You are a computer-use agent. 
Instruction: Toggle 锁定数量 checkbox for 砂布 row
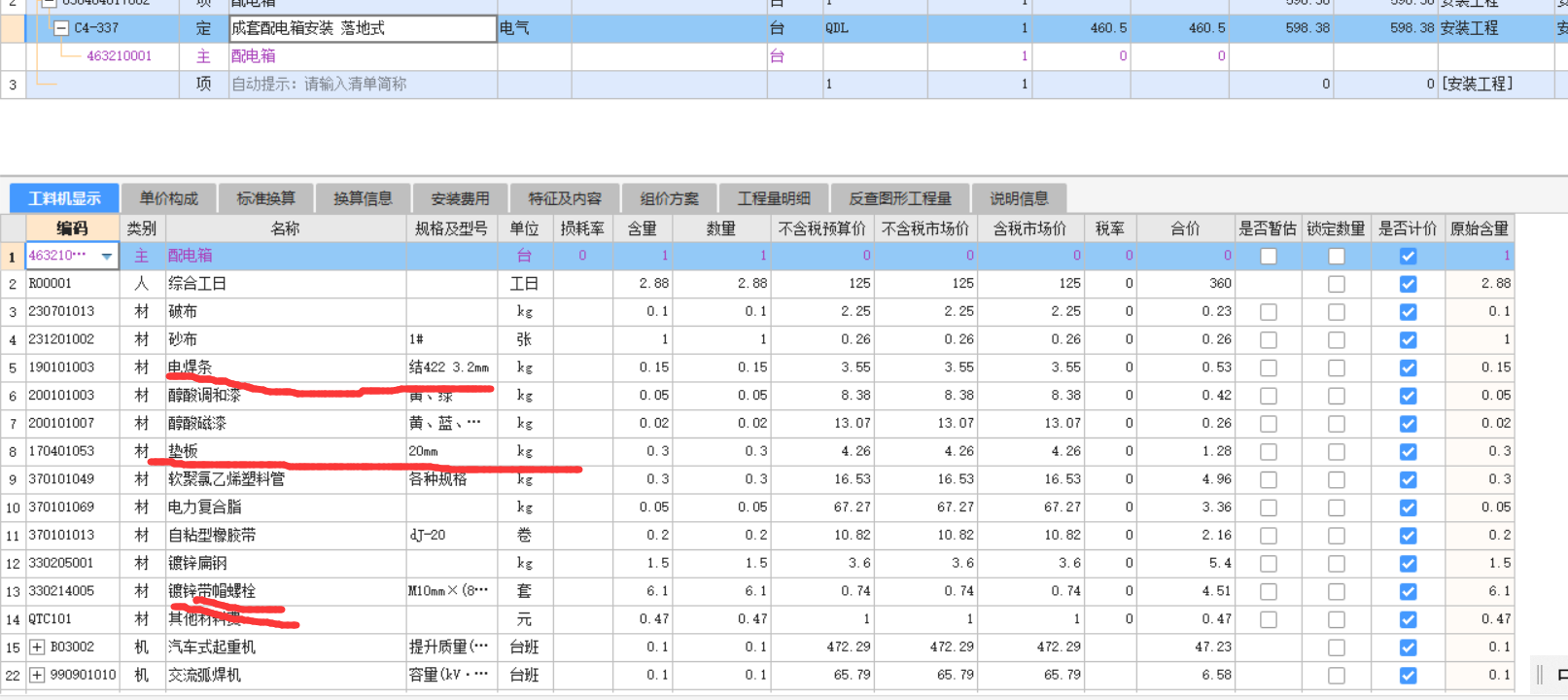pos(1337,340)
